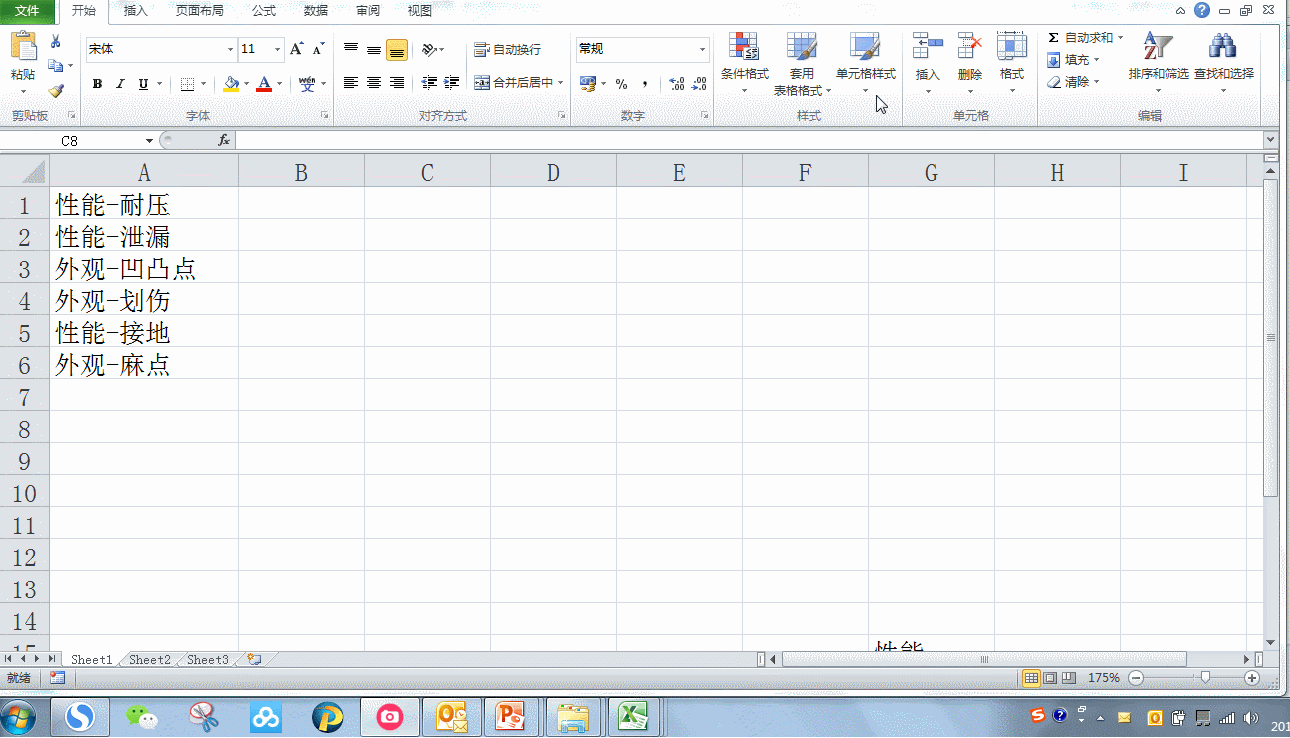Decrease indent icon
This screenshot has width=1290, height=738.
429,83
